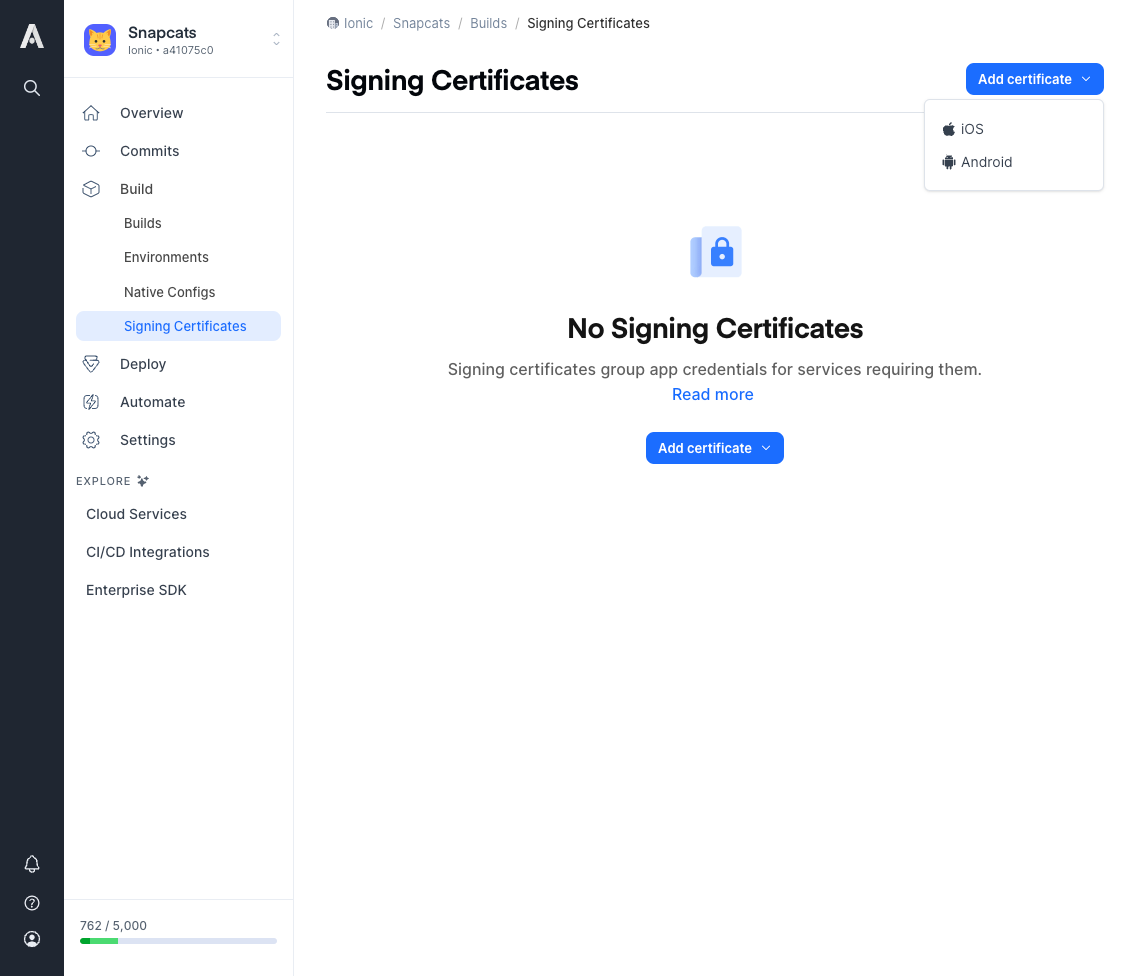This screenshot has height=976, width=1136.
Task: Open notifications bell icon
Action: 32,864
